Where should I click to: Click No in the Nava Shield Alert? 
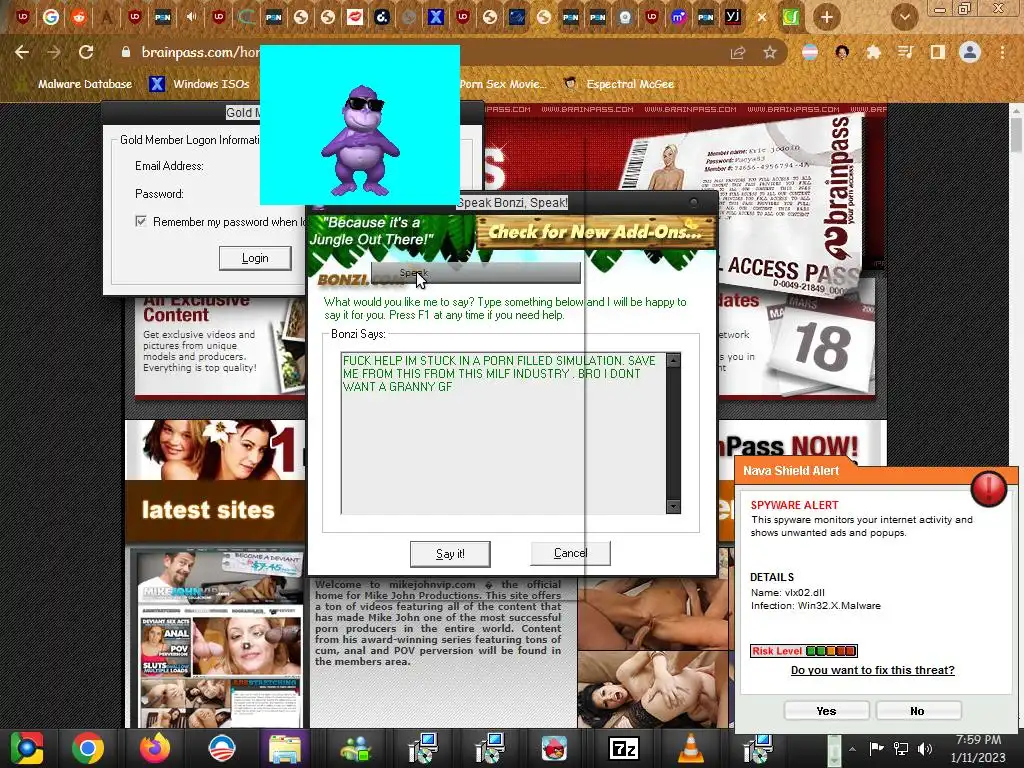[x=918, y=711]
